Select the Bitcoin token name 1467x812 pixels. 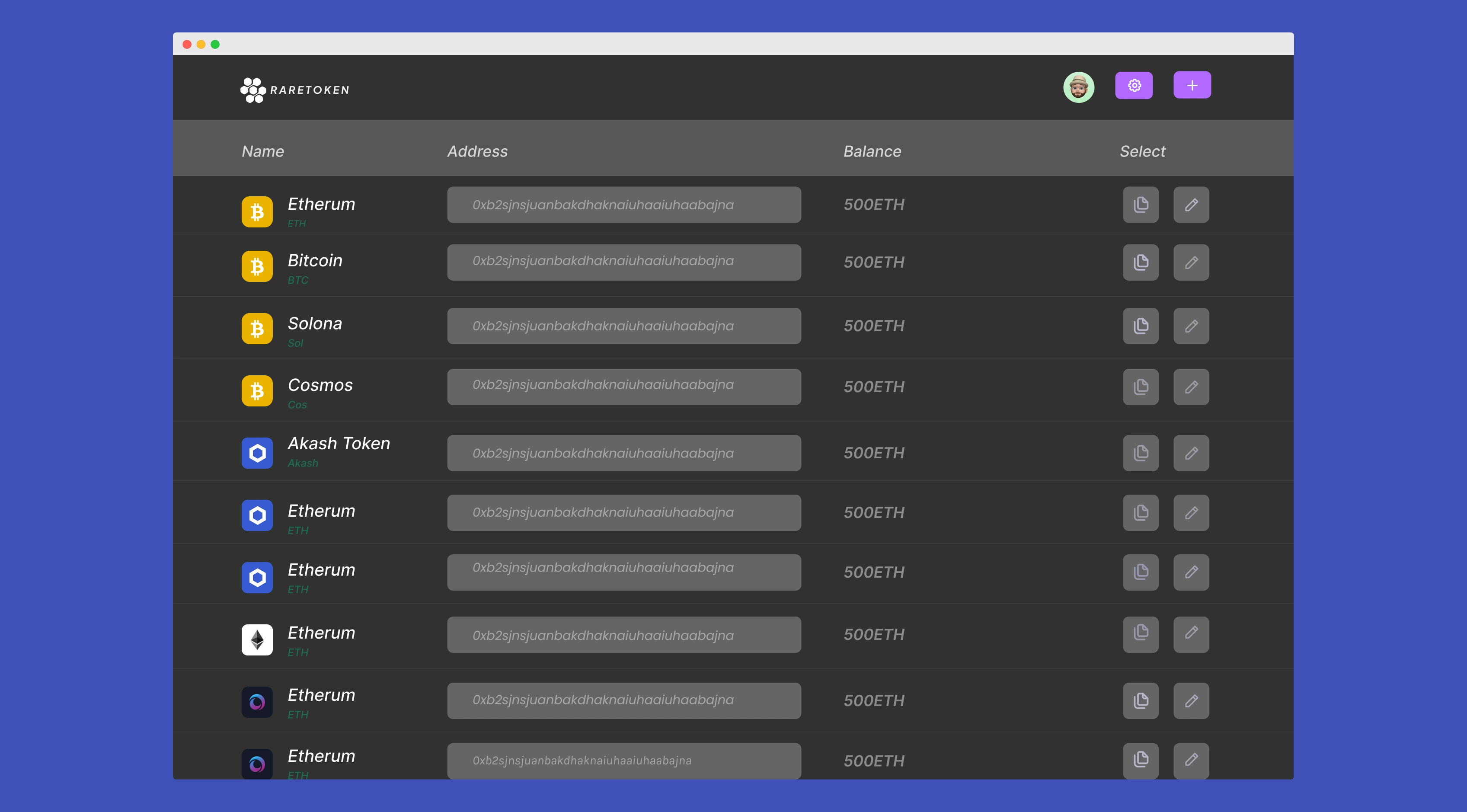pyautogui.click(x=315, y=261)
